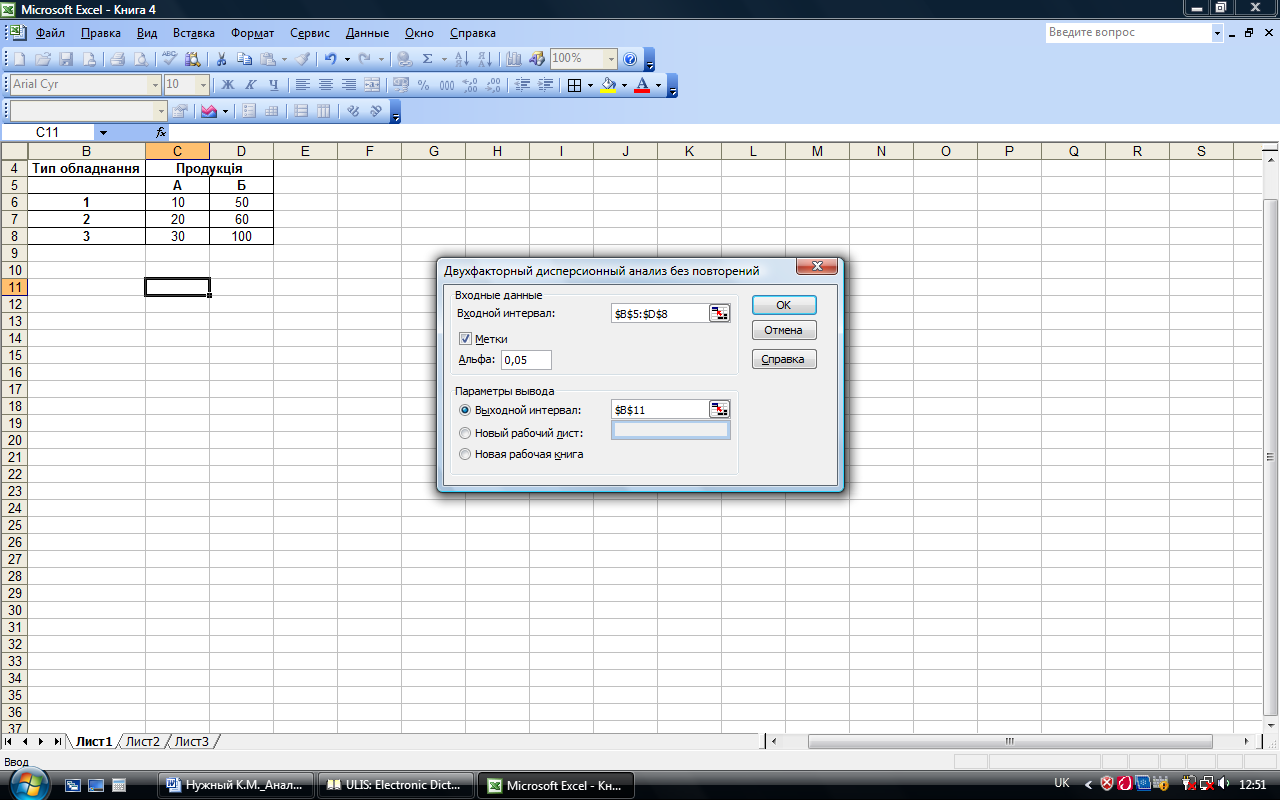Increase decimal places icon
The image size is (1280, 800).
tap(470, 85)
